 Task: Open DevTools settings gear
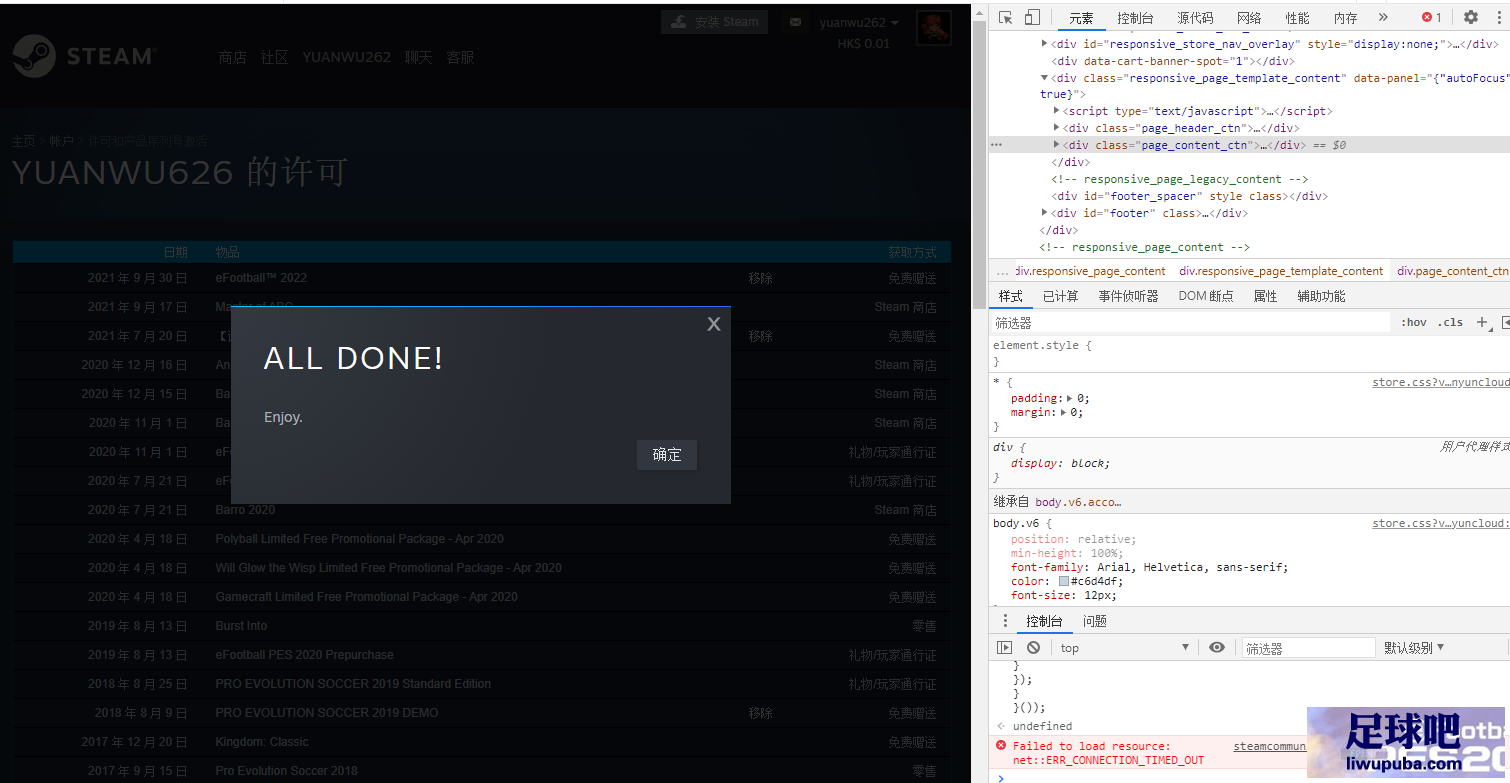click(x=1471, y=17)
